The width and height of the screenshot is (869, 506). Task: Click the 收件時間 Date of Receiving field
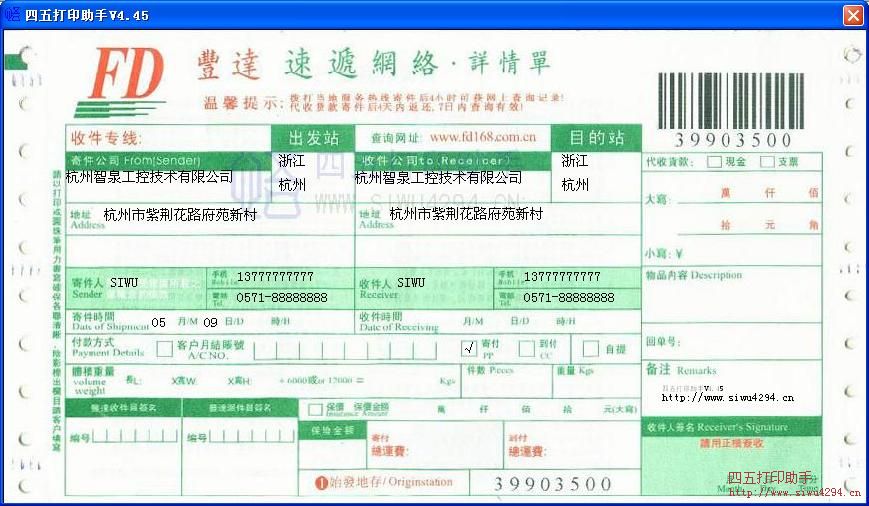498,321
